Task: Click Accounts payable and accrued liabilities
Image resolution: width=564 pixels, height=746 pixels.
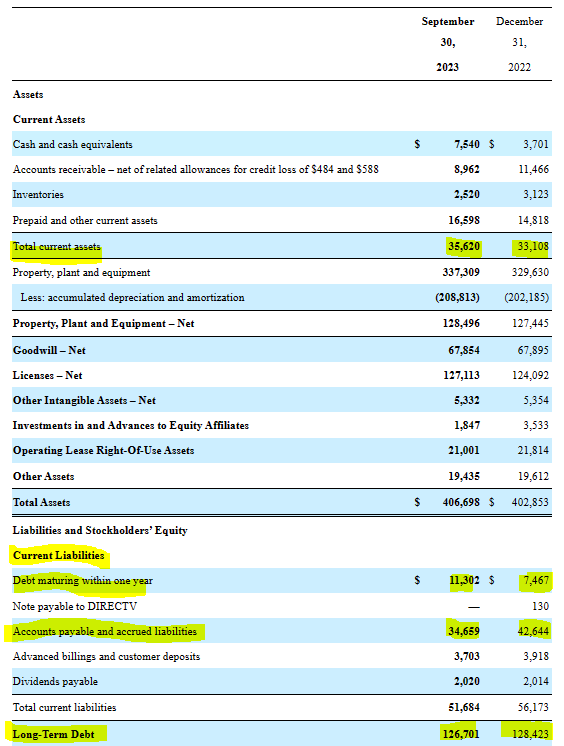Action: (105, 632)
